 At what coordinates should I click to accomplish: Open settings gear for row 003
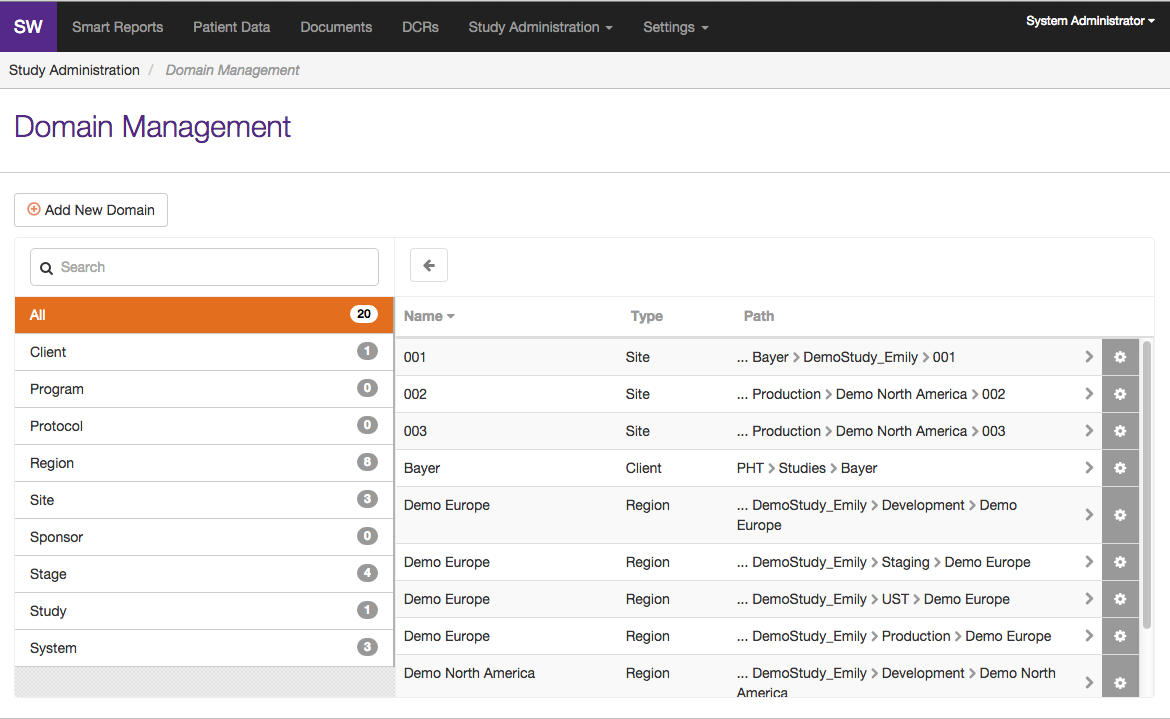coord(1120,431)
